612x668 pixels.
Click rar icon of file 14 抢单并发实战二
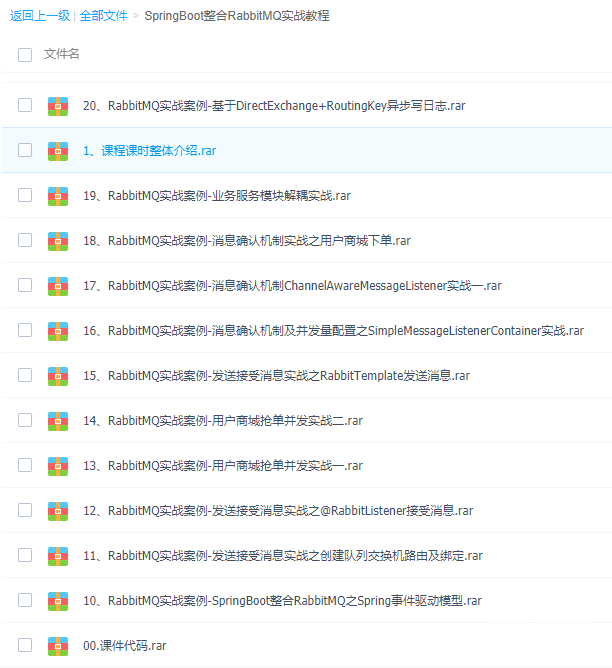[58, 421]
